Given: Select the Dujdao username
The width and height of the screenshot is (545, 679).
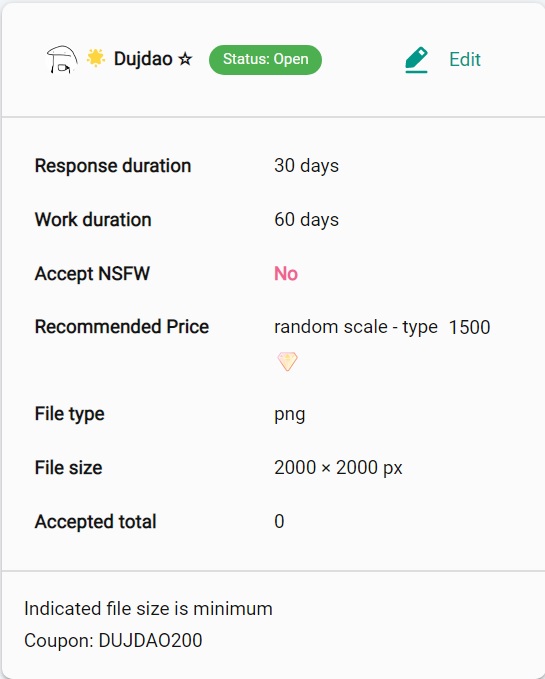Looking at the screenshot, I should coord(143,58).
